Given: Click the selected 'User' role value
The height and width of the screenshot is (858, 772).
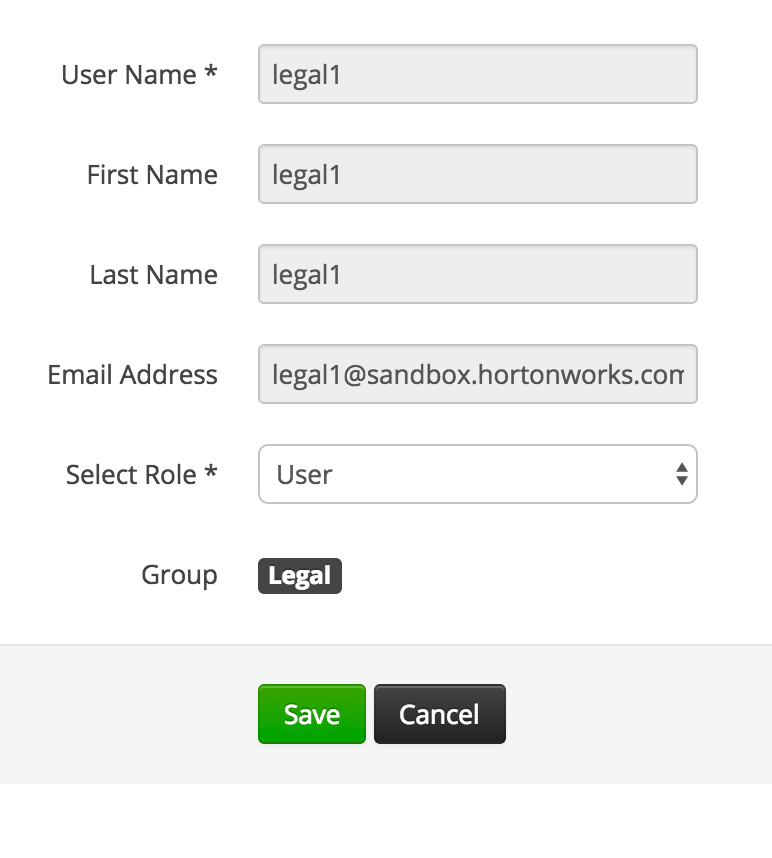Looking at the screenshot, I should 305,474.
